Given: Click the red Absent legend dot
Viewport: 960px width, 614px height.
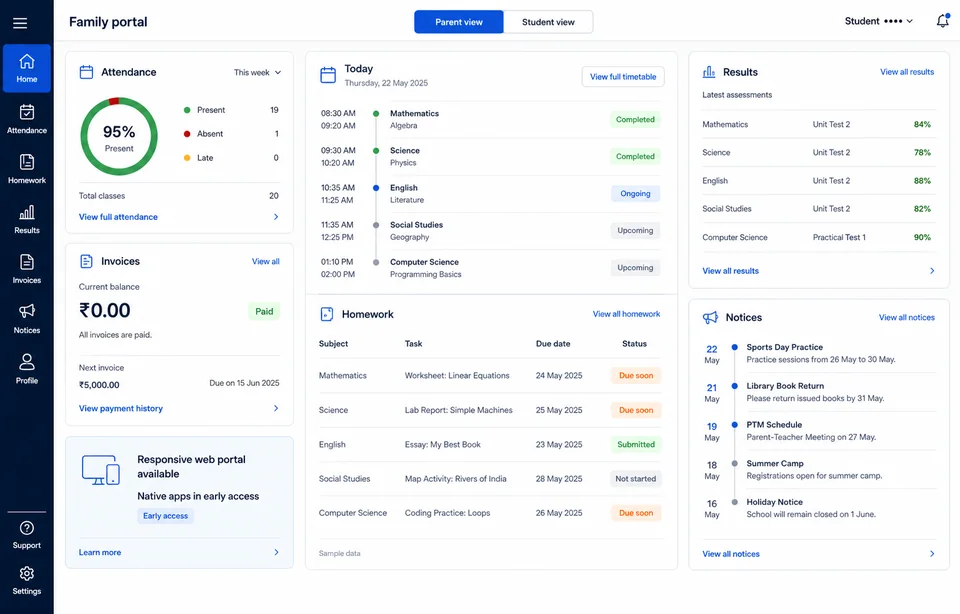Looking at the screenshot, I should 187,133.
